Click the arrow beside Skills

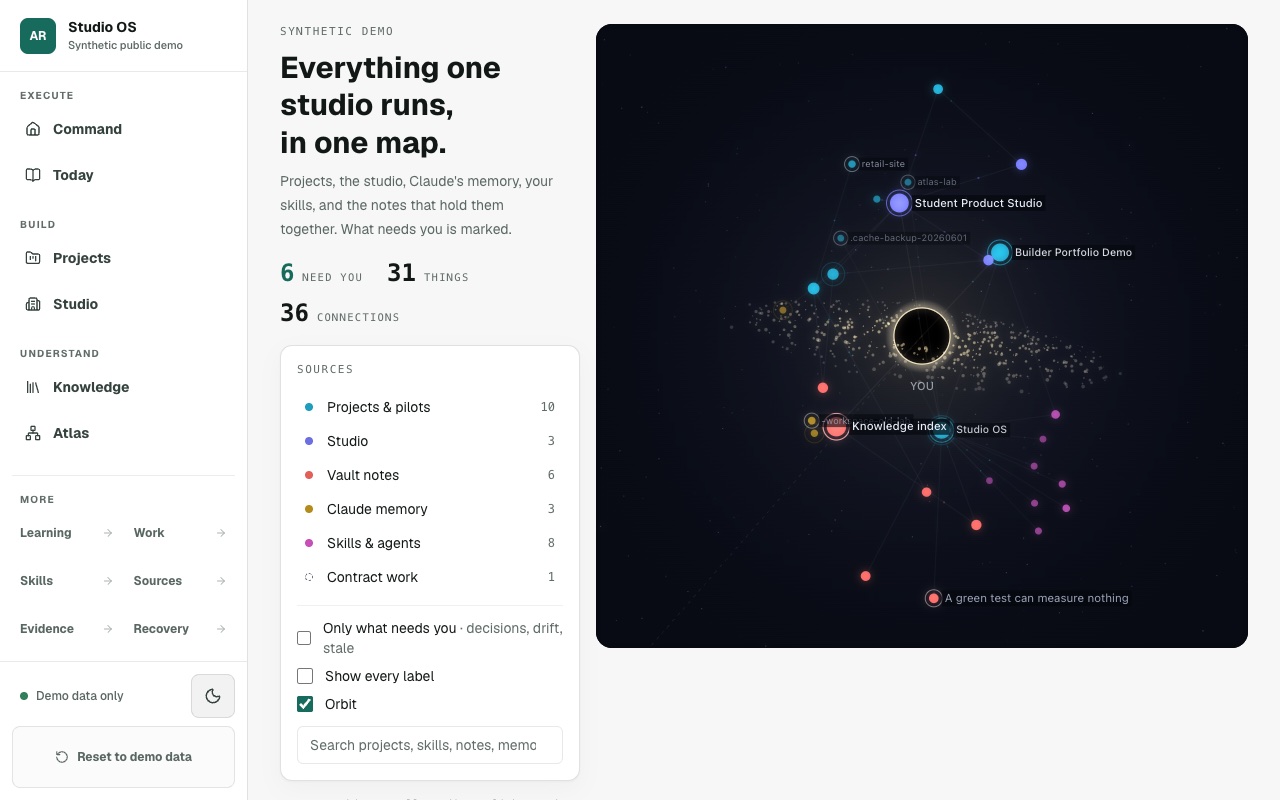coord(108,581)
